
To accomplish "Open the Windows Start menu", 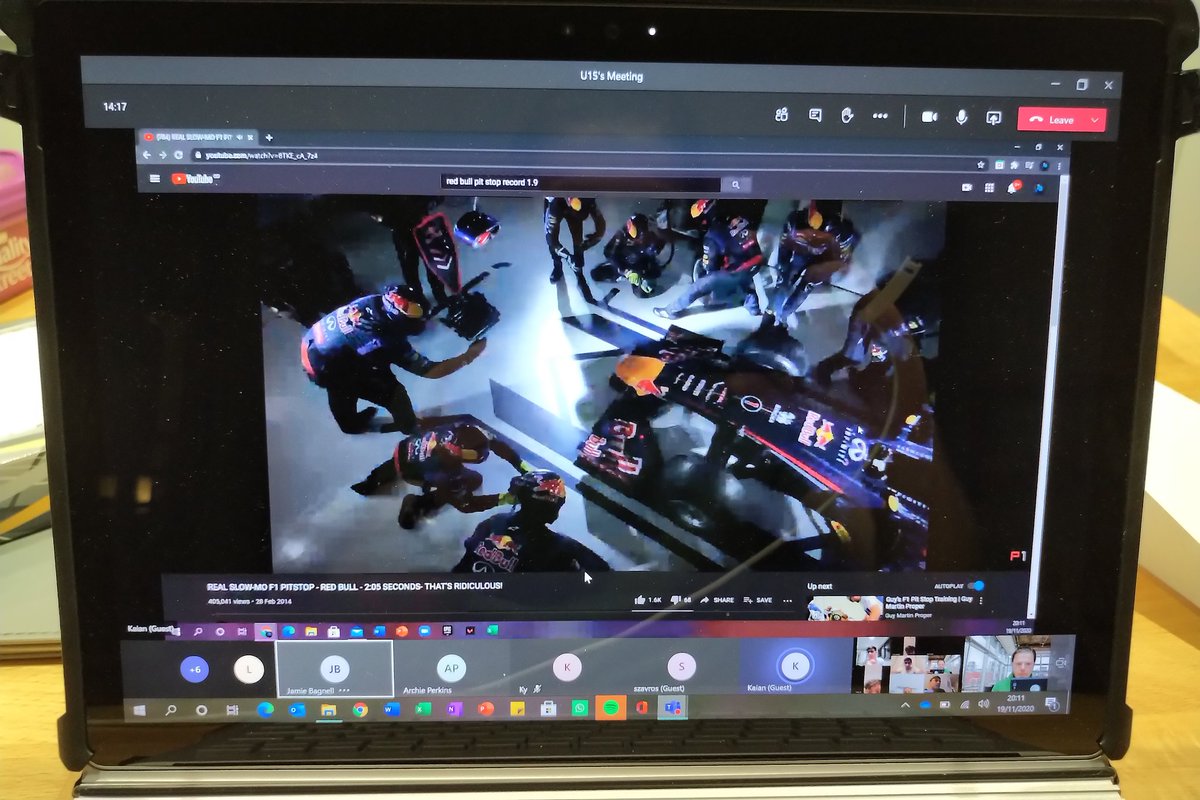I will click(139, 710).
